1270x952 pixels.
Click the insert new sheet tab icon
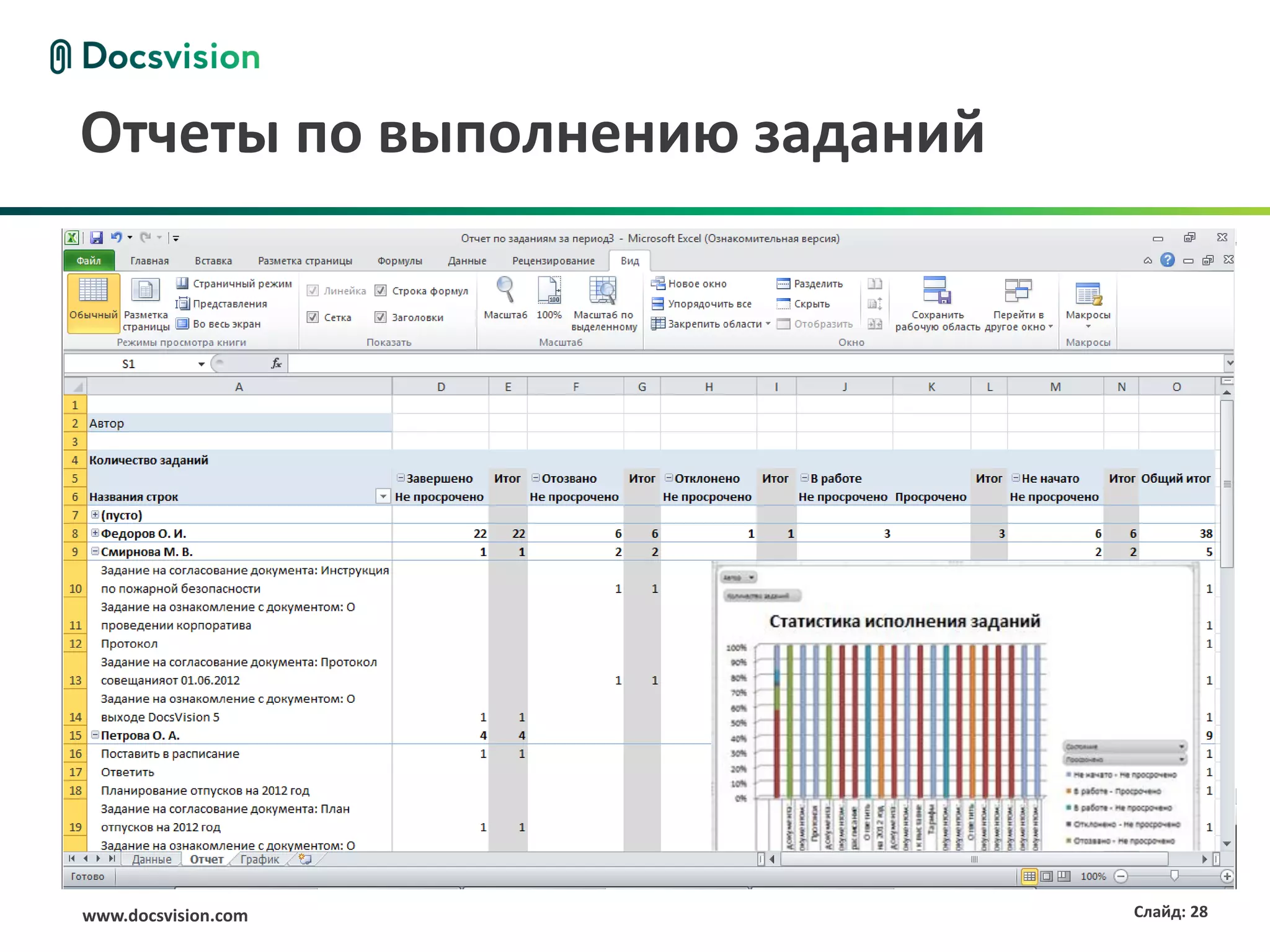pyautogui.click(x=305, y=859)
